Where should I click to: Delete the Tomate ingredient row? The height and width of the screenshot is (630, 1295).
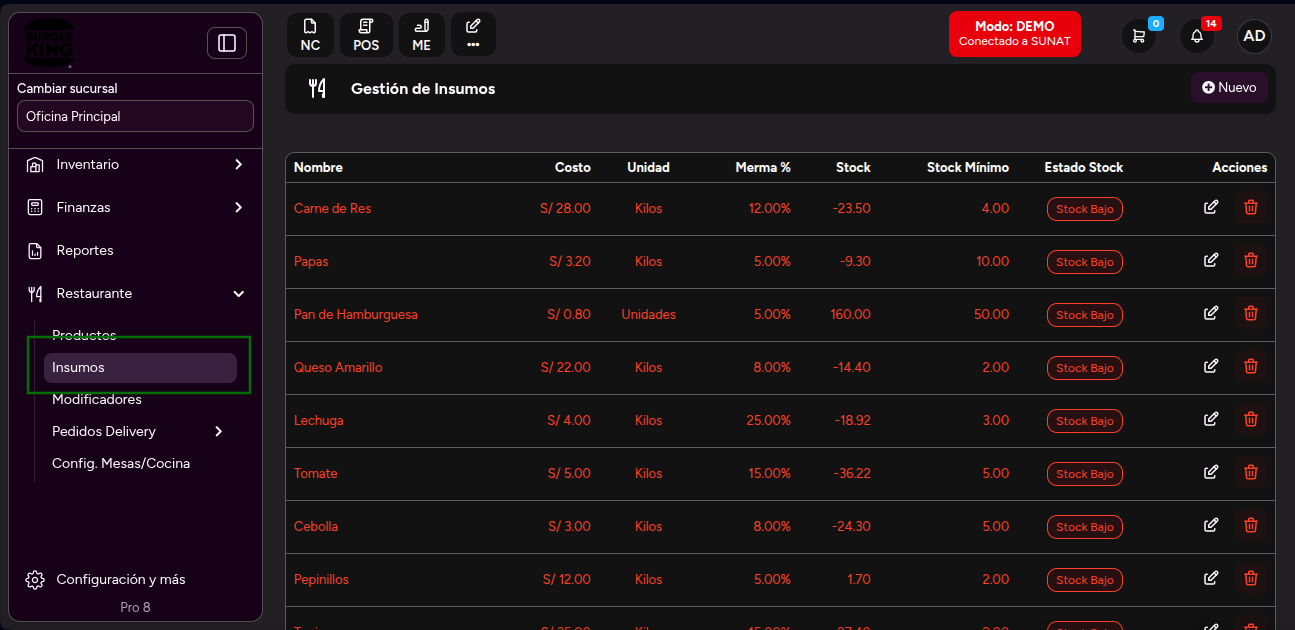[x=1250, y=472]
